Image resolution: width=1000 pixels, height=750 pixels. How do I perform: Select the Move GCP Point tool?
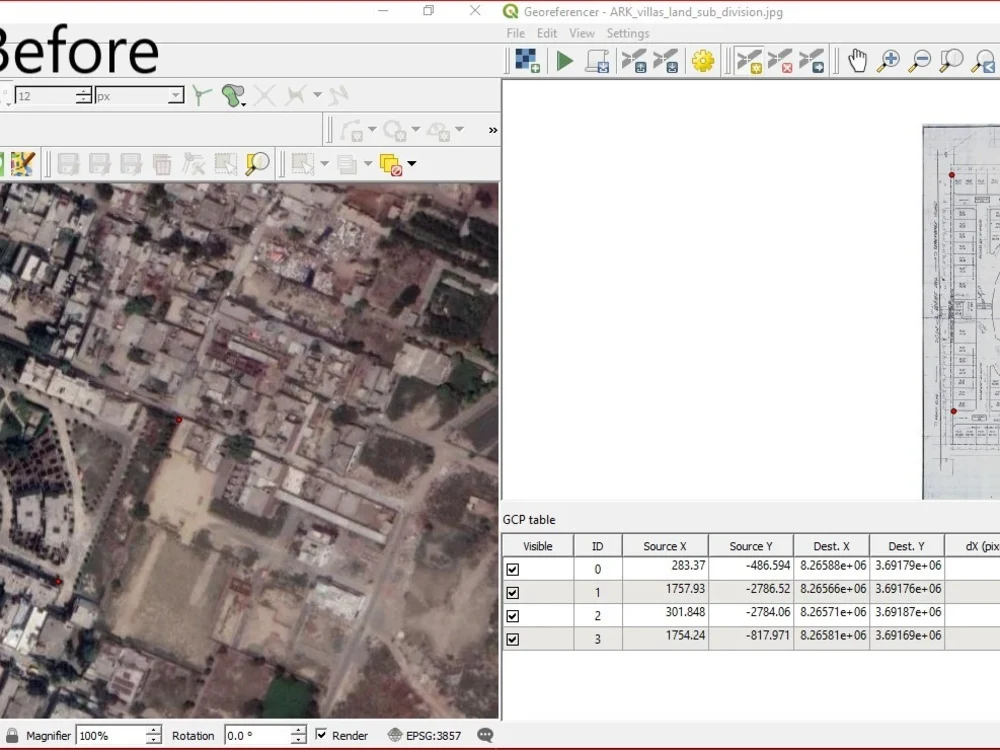pos(811,61)
